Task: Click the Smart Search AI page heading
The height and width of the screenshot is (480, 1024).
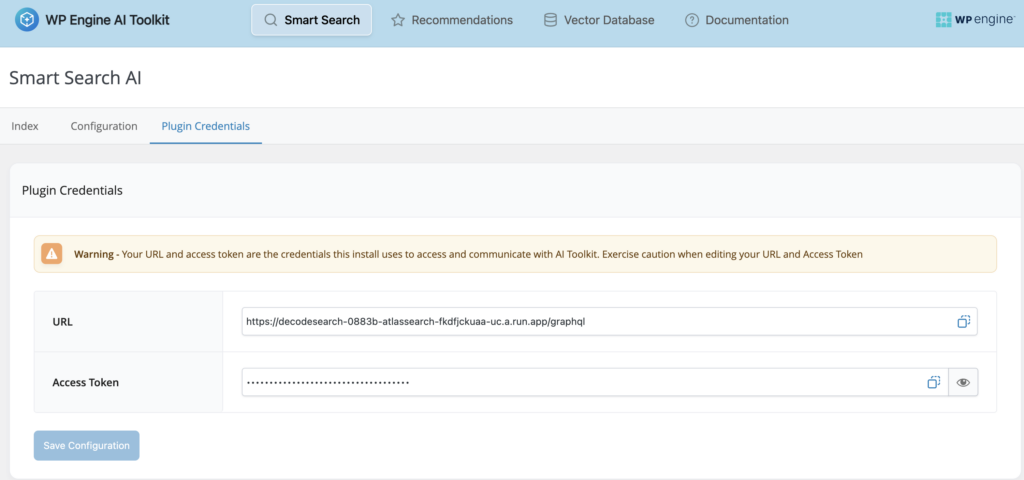Action: (x=75, y=77)
